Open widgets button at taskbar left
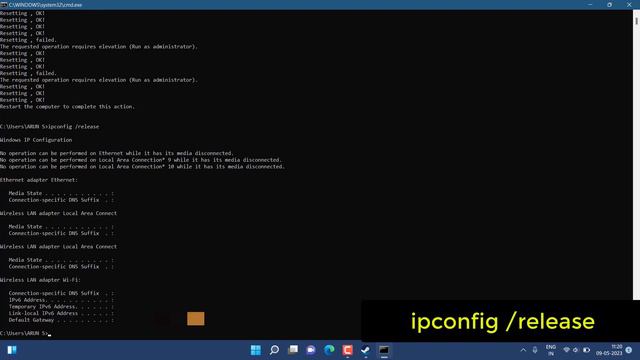Viewport: 640px width, 360px height. tap(12, 350)
